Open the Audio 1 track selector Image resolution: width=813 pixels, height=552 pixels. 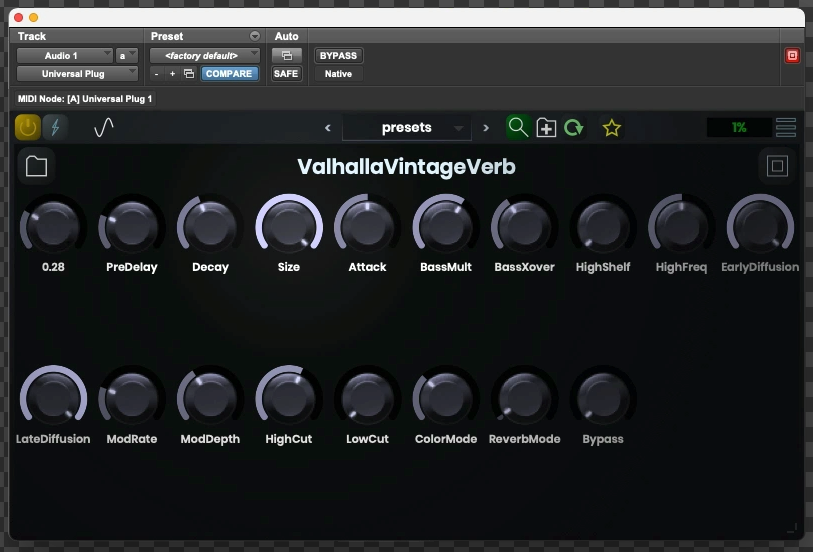[x=64, y=55]
